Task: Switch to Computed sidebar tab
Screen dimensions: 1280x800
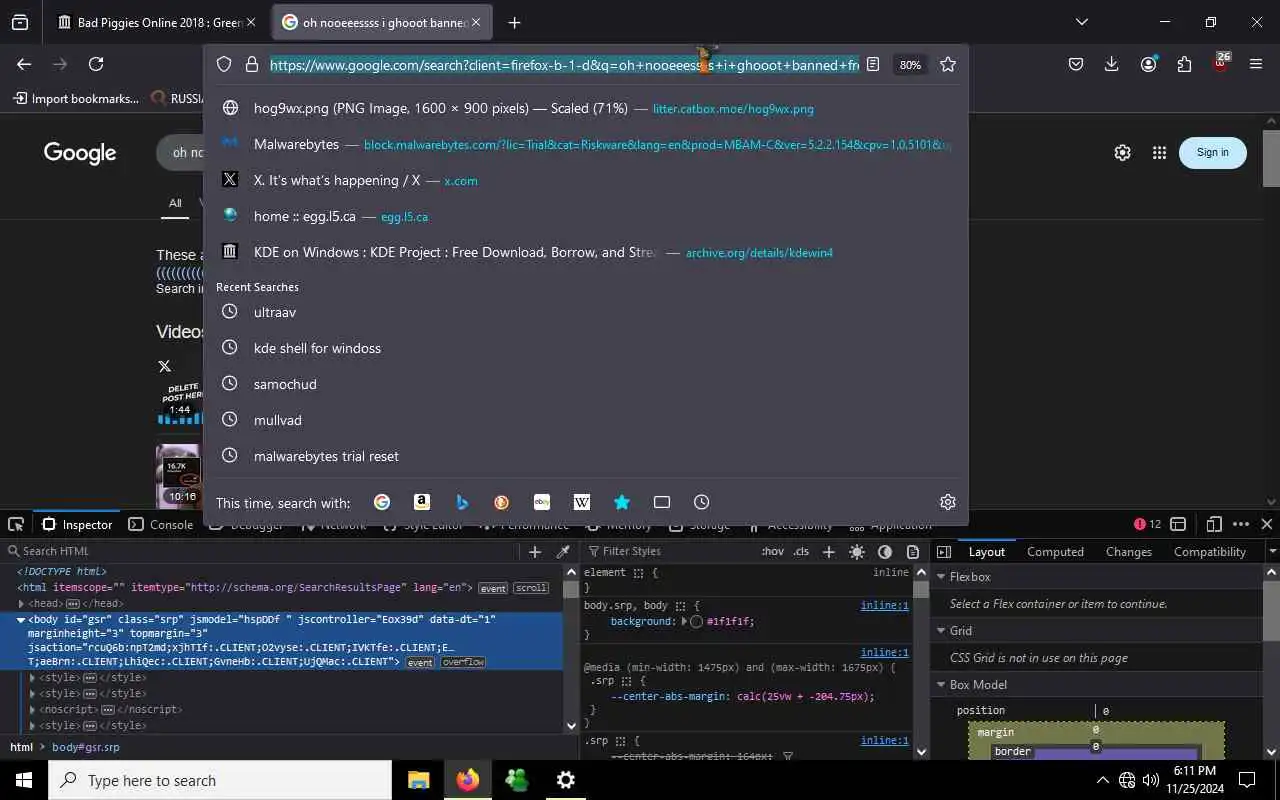Action: click(1055, 551)
